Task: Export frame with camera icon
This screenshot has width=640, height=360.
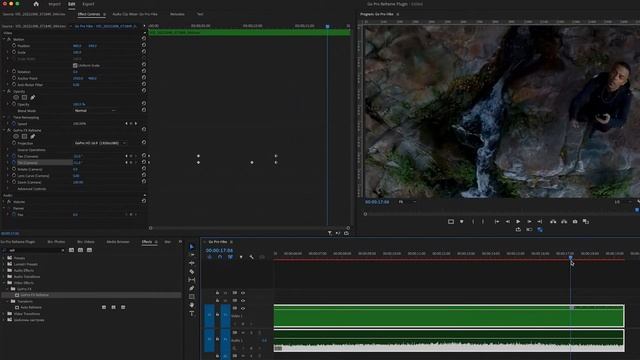Action: [x=575, y=221]
